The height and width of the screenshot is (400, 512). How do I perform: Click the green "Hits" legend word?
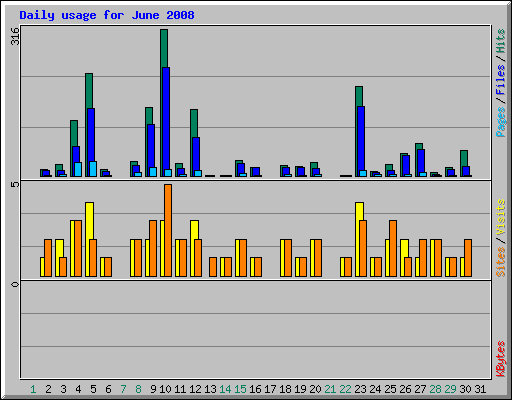pos(501,41)
